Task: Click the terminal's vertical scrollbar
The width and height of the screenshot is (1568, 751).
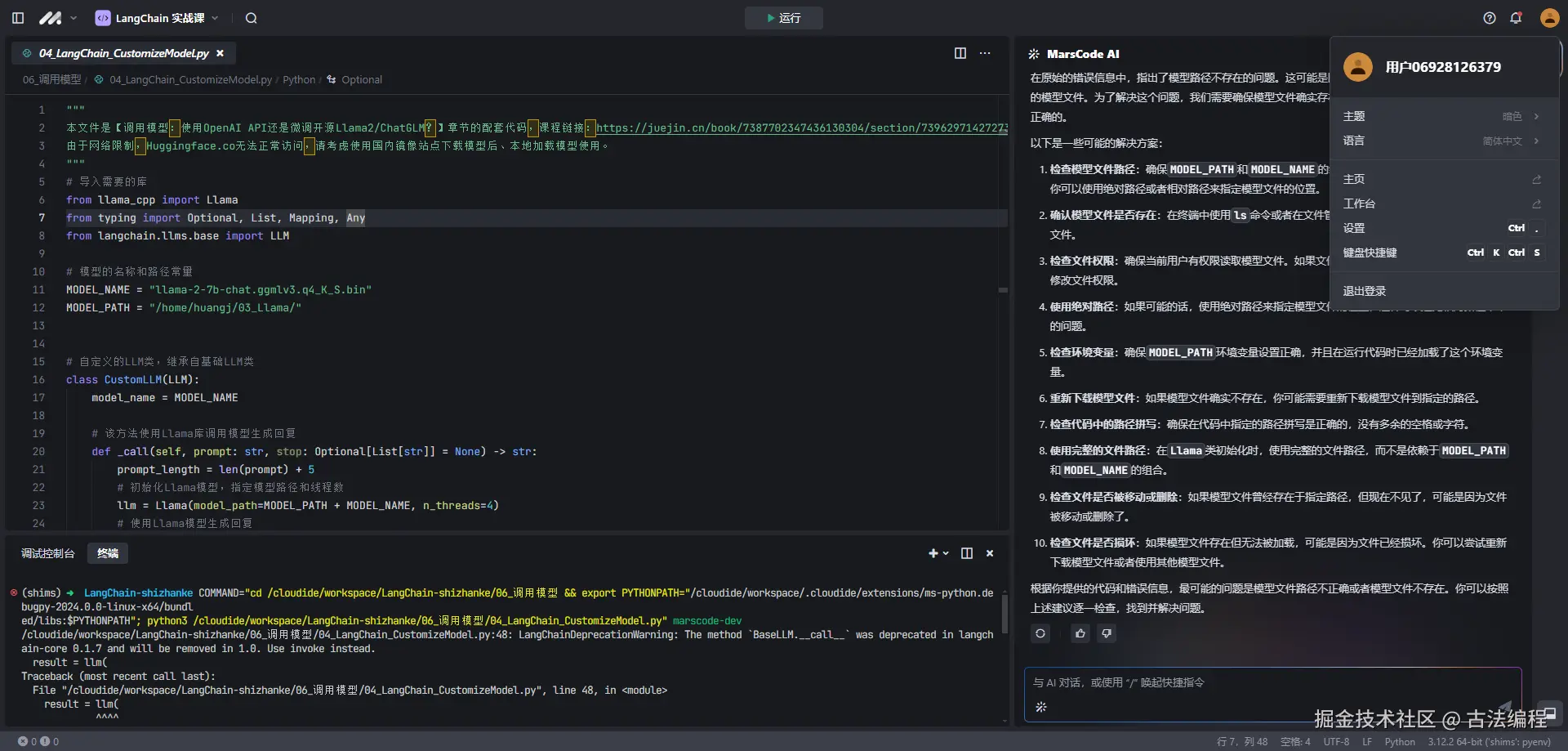Action: click(x=1004, y=613)
